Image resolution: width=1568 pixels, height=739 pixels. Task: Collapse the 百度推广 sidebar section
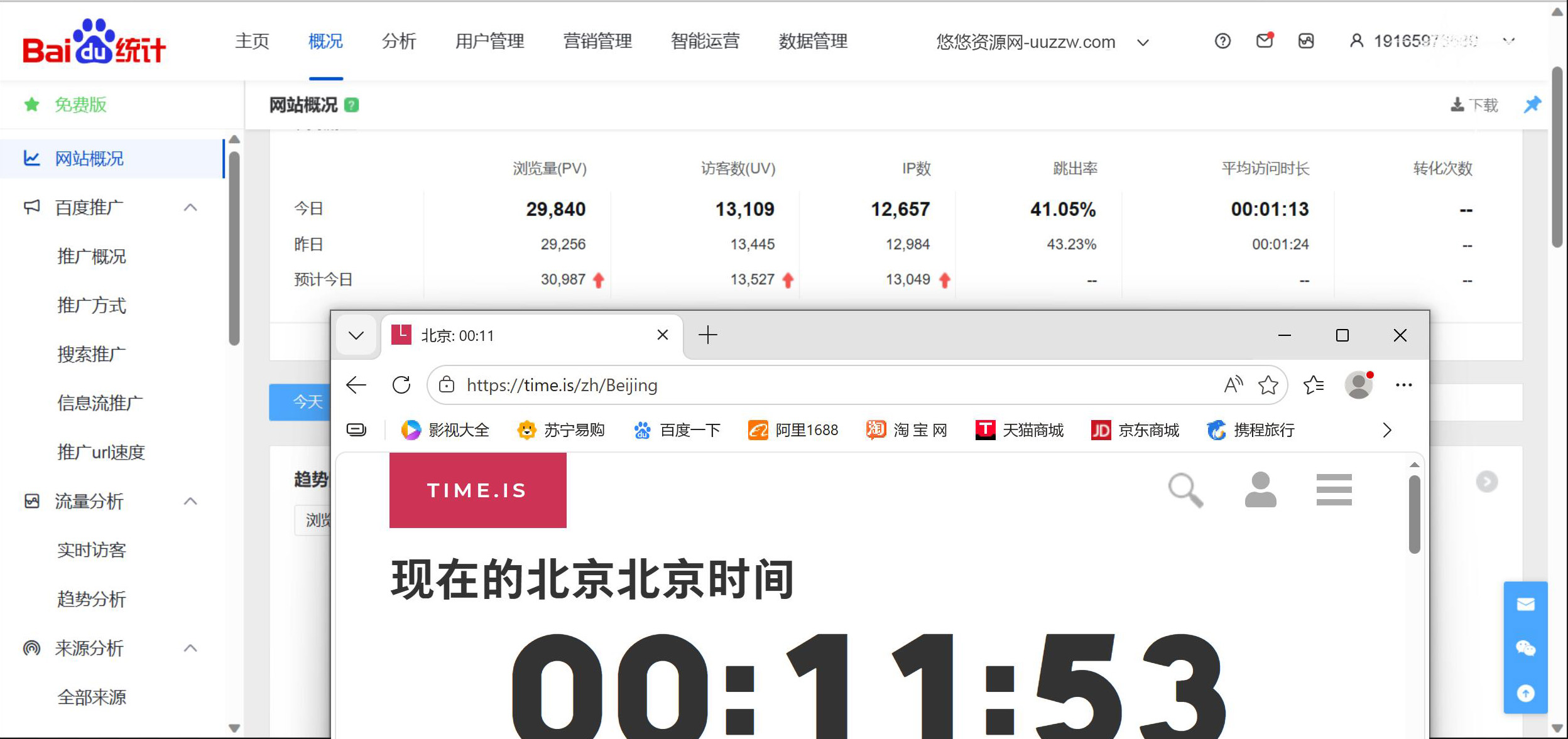pyautogui.click(x=190, y=207)
